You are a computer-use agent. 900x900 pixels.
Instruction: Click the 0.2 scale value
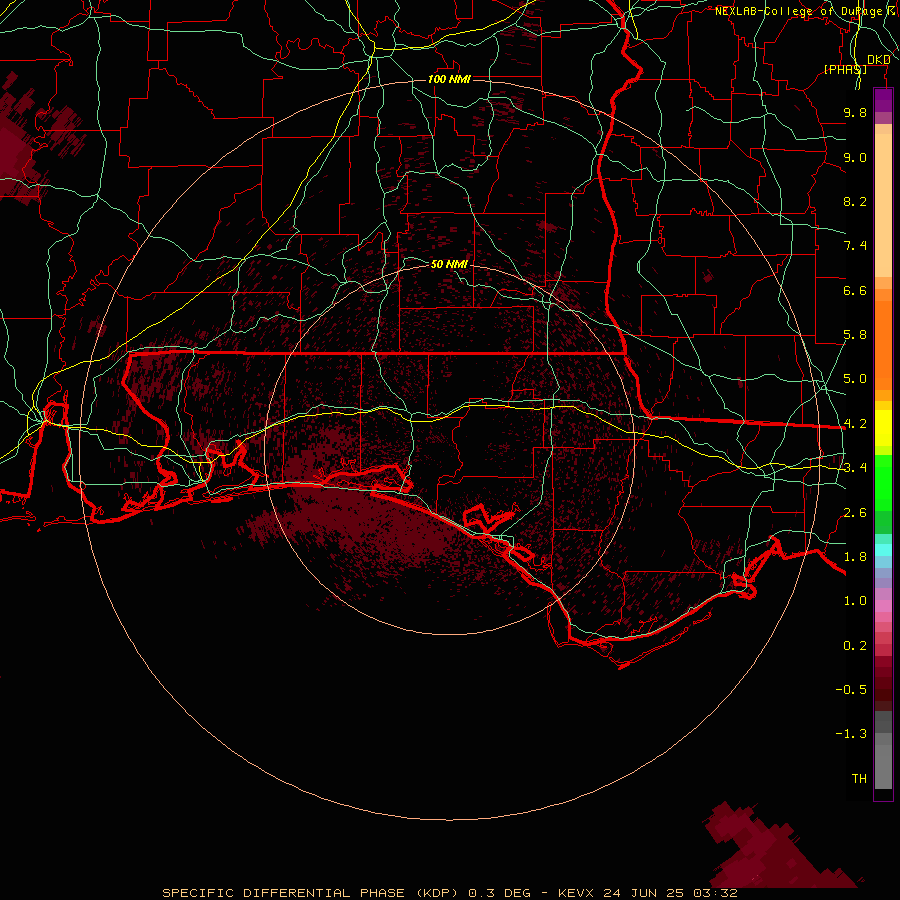pyautogui.click(x=855, y=646)
